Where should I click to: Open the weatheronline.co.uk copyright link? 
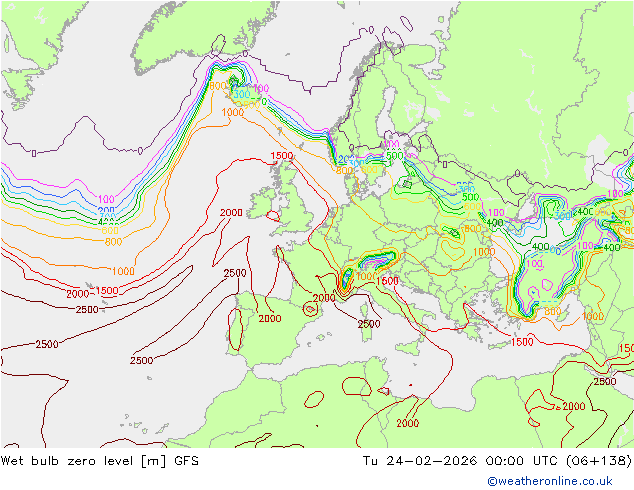550,481
